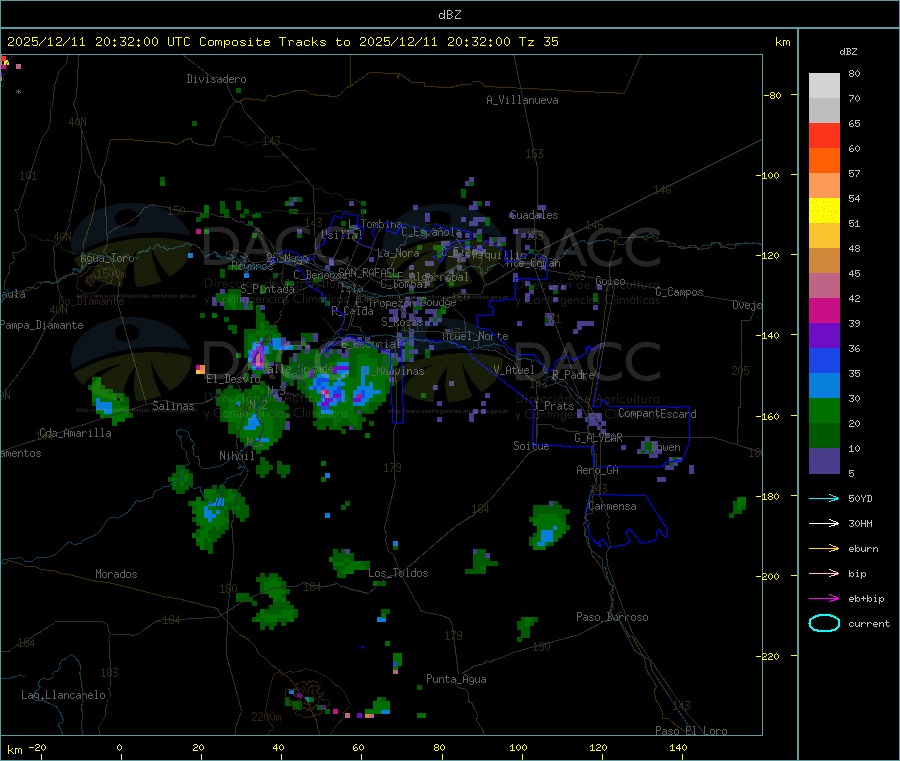Click the 'Carmensa' map label
This screenshot has width=900, height=761.
click(612, 506)
